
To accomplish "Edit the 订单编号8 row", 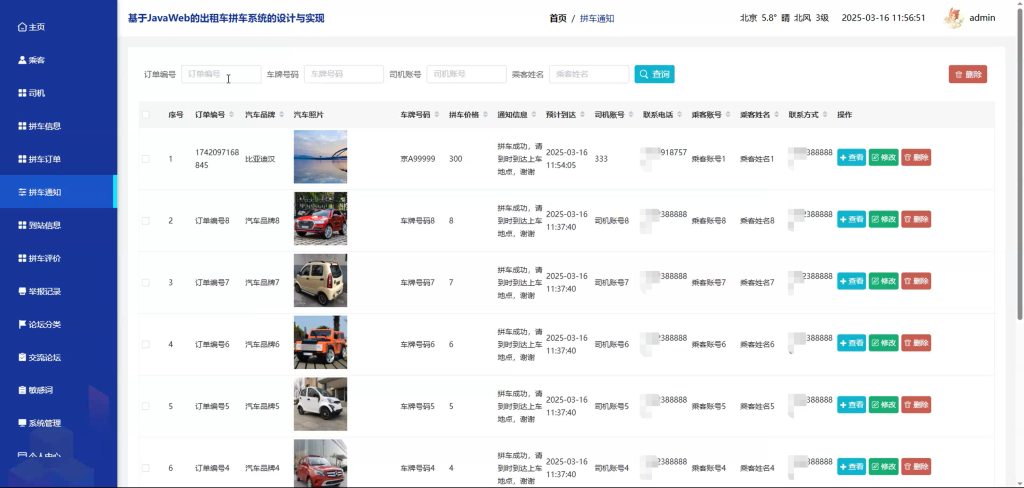I will point(884,220).
